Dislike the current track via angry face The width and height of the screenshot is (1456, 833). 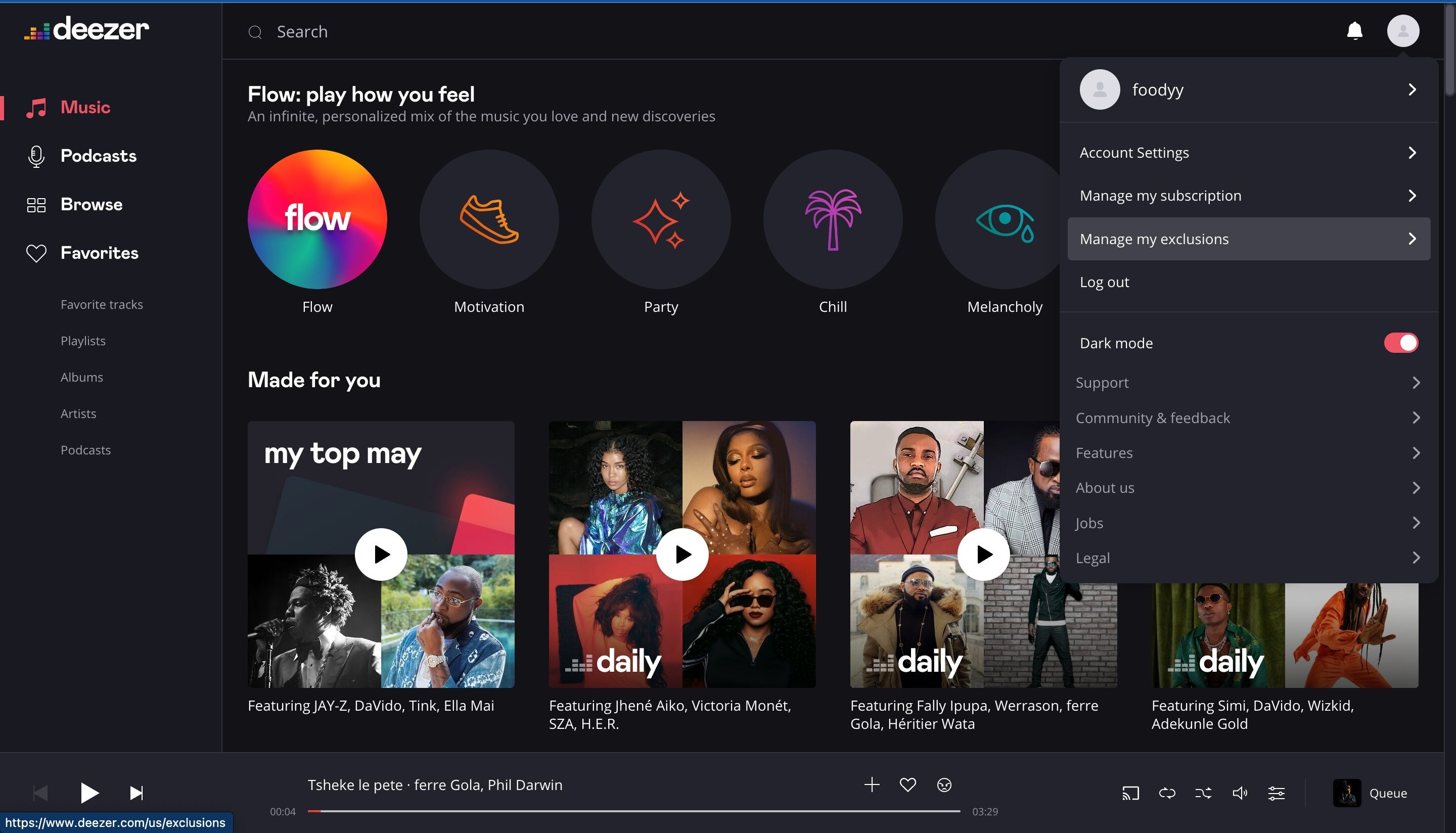click(x=944, y=784)
